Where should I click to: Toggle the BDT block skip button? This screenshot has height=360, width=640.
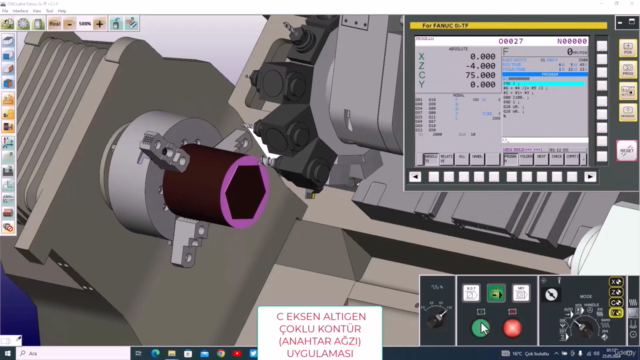tap(471, 293)
